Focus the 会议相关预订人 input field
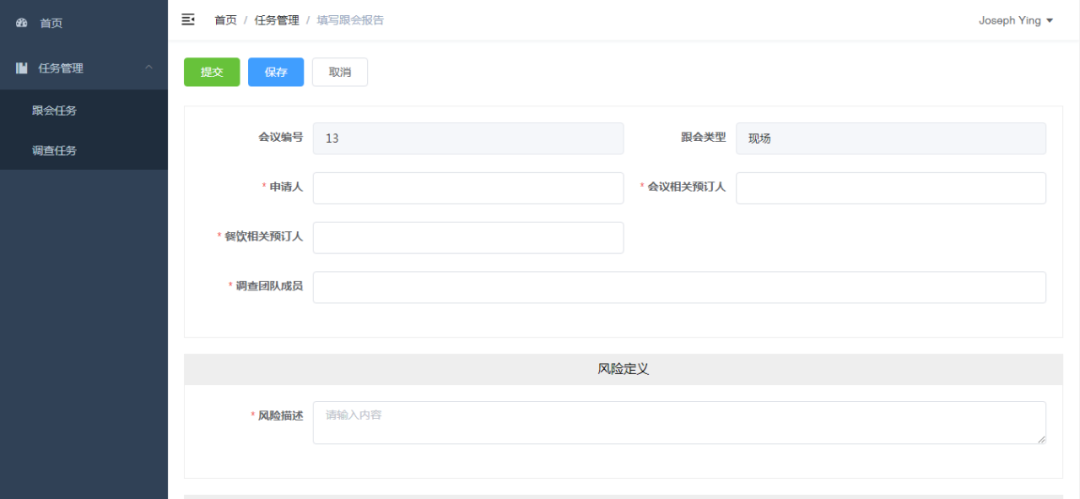1080x499 pixels. point(890,188)
